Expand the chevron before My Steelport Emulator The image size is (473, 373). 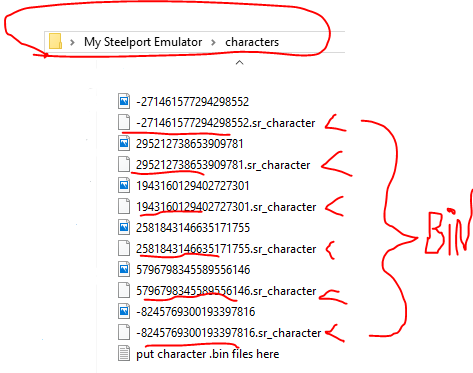[72, 42]
